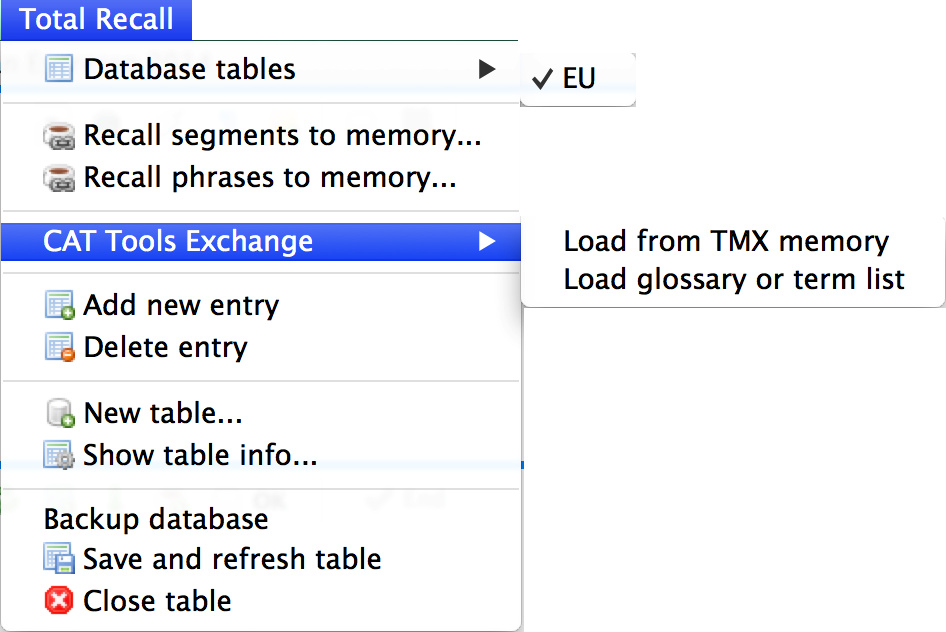
Task: Expand the Database tables submenu arrow
Action: click(486, 69)
